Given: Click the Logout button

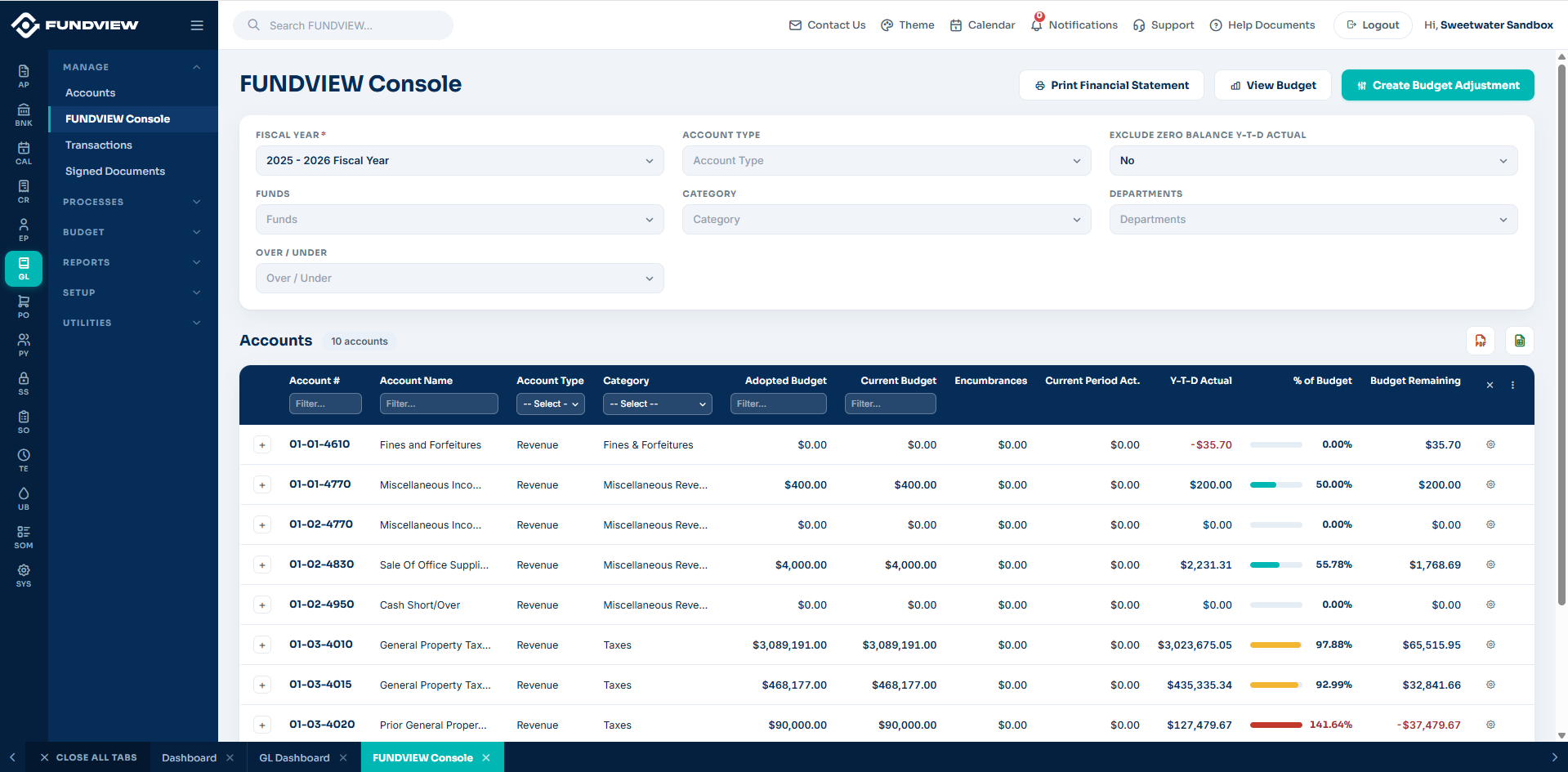Looking at the screenshot, I should (1373, 25).
